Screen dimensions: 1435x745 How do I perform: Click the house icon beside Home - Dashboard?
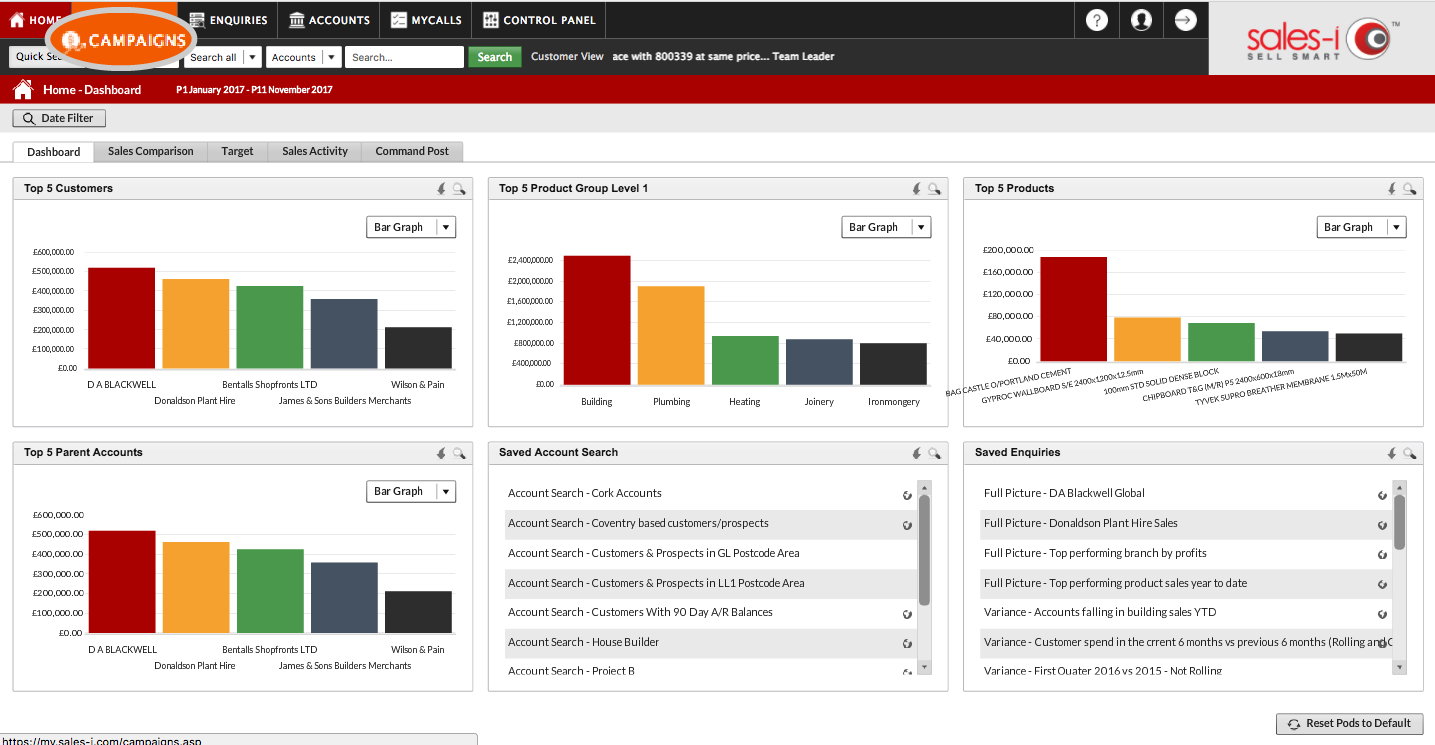pos(23,90)
